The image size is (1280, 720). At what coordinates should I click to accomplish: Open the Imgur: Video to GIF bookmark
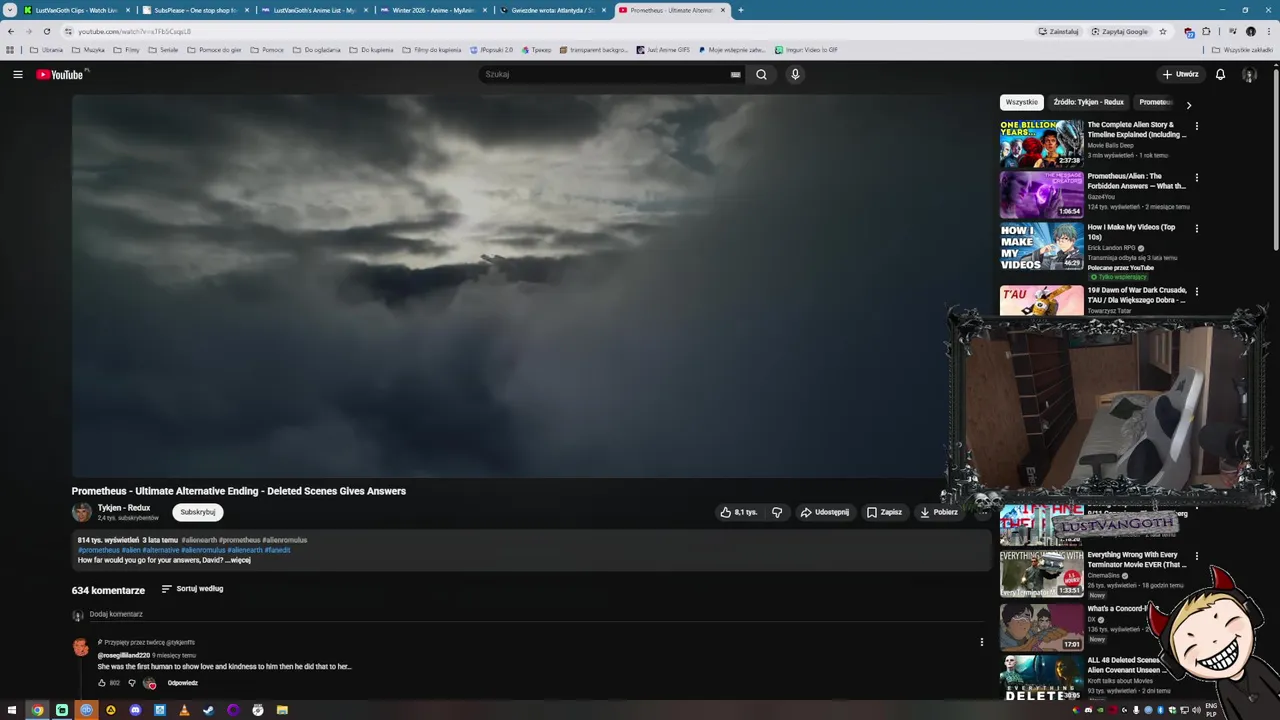(806, 49)
